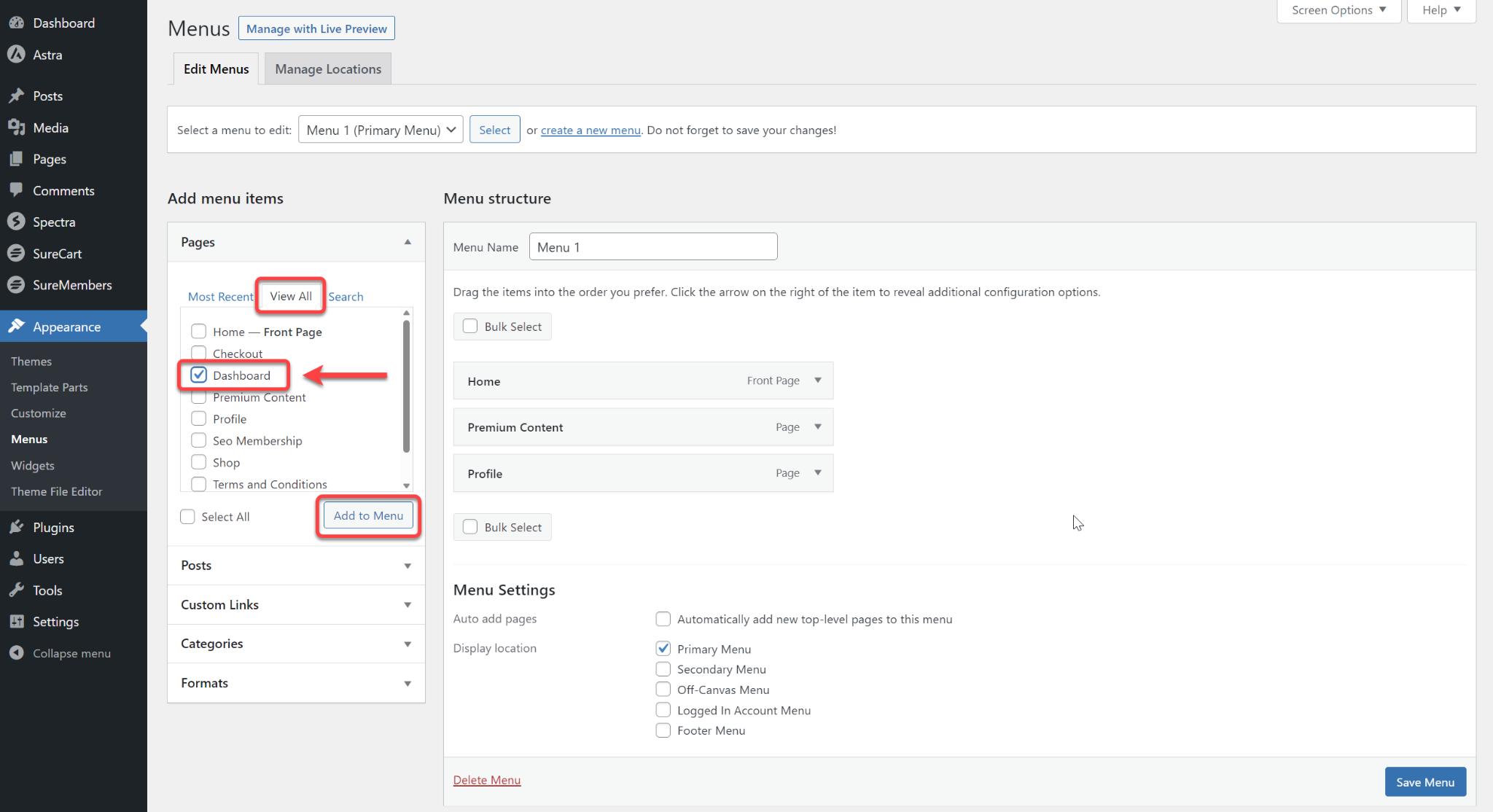Check Automatically add new top-level pages
Image resolution: width=1493 pixels, height=812 pixels.
tap(663, 619)
